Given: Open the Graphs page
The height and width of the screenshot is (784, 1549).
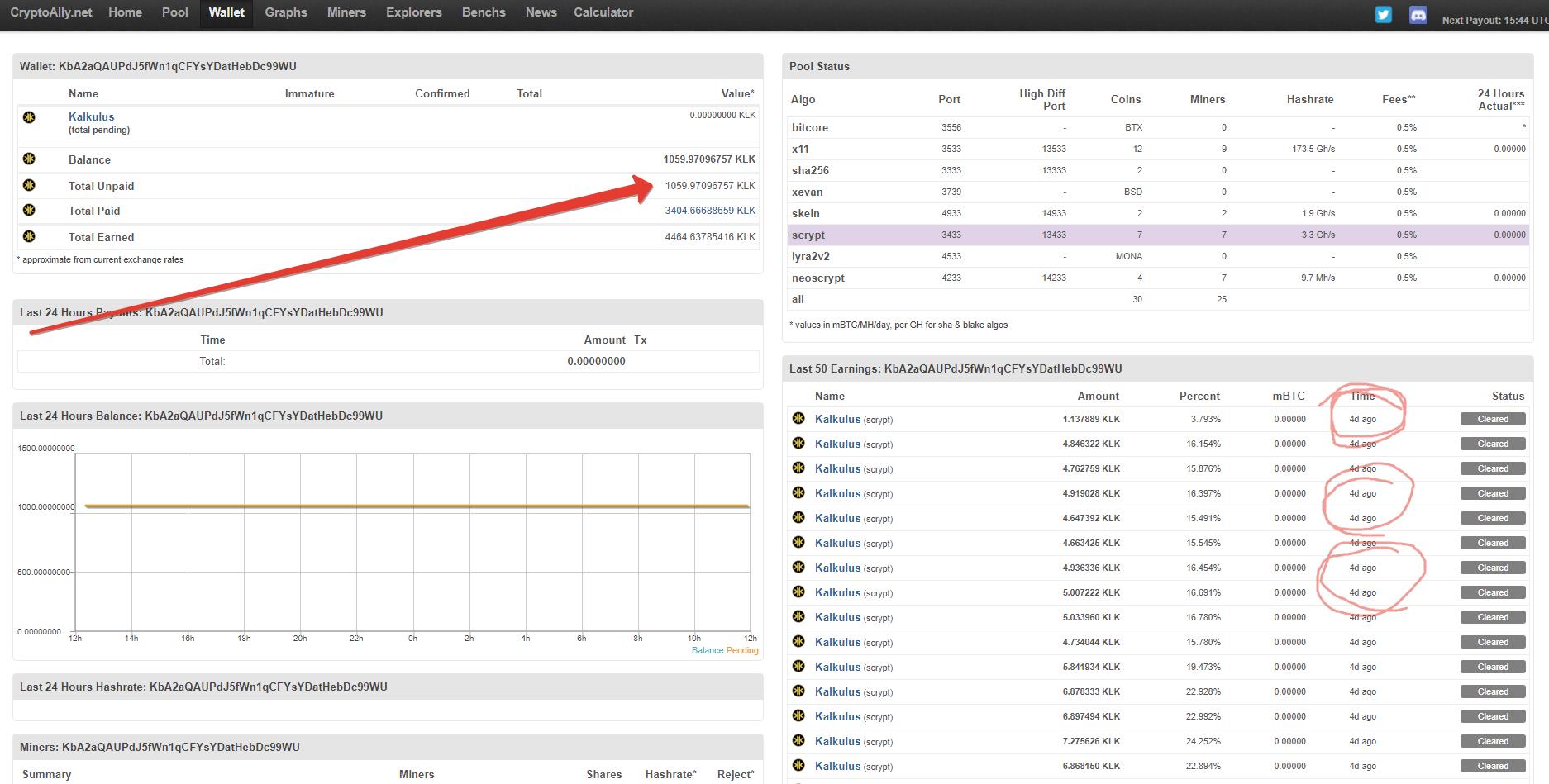Looking at the screenshot, I should pyautogui.click(x=286, y=12).
